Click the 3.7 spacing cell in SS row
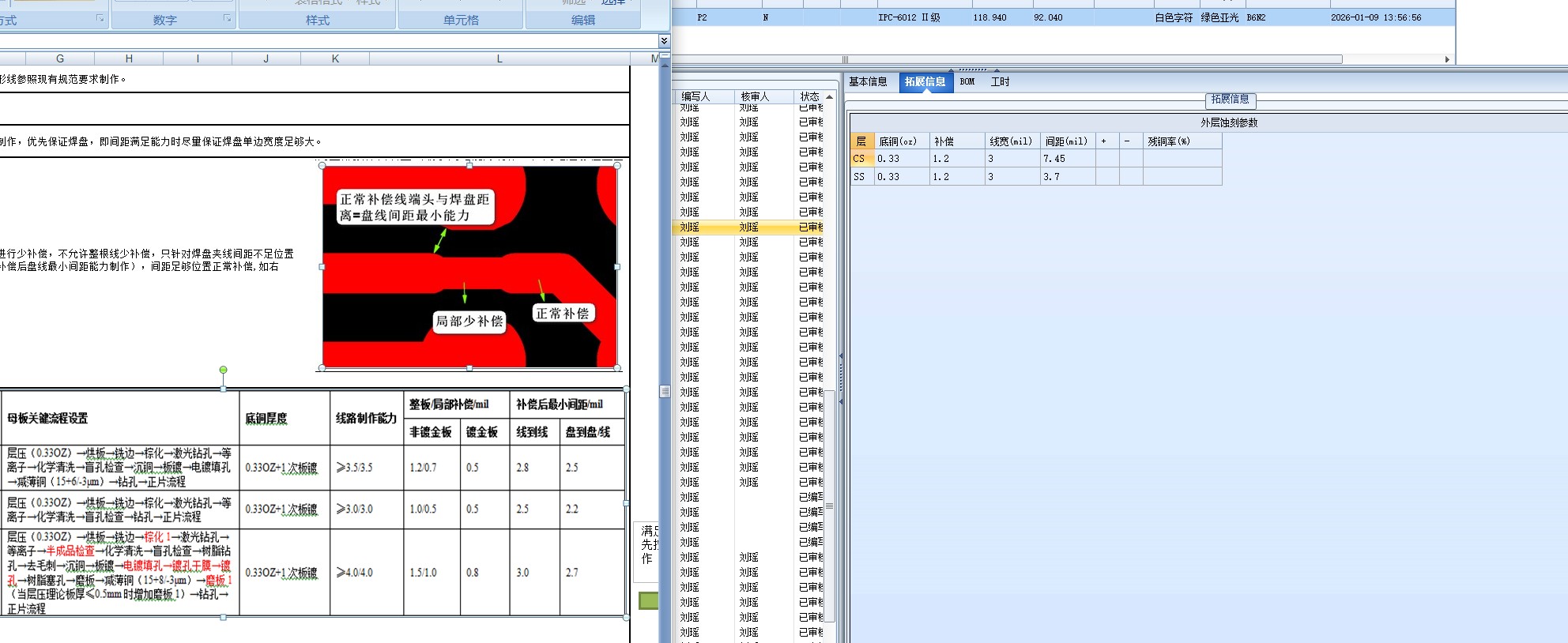The width and height of the screenshot is (1568, 643). click(x=1068, y=177)
